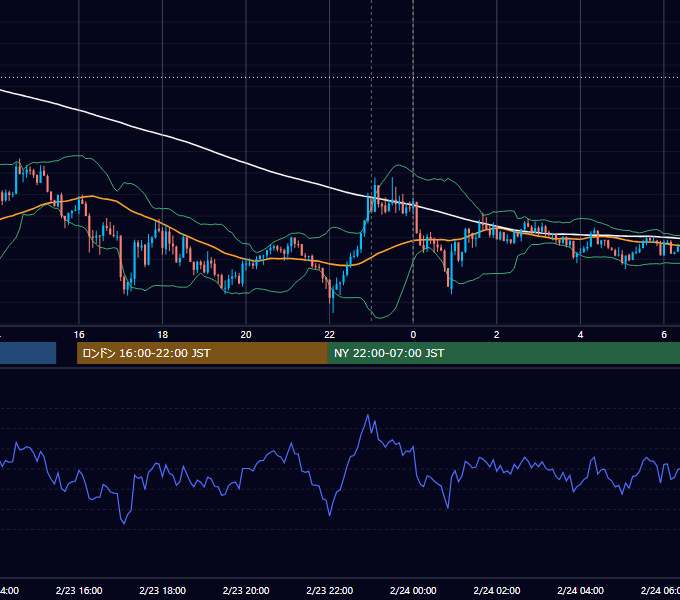This screenshot has height=600, width=680.
Task: Click the 0 hour label on the time axis
Action: click(413, 335)
